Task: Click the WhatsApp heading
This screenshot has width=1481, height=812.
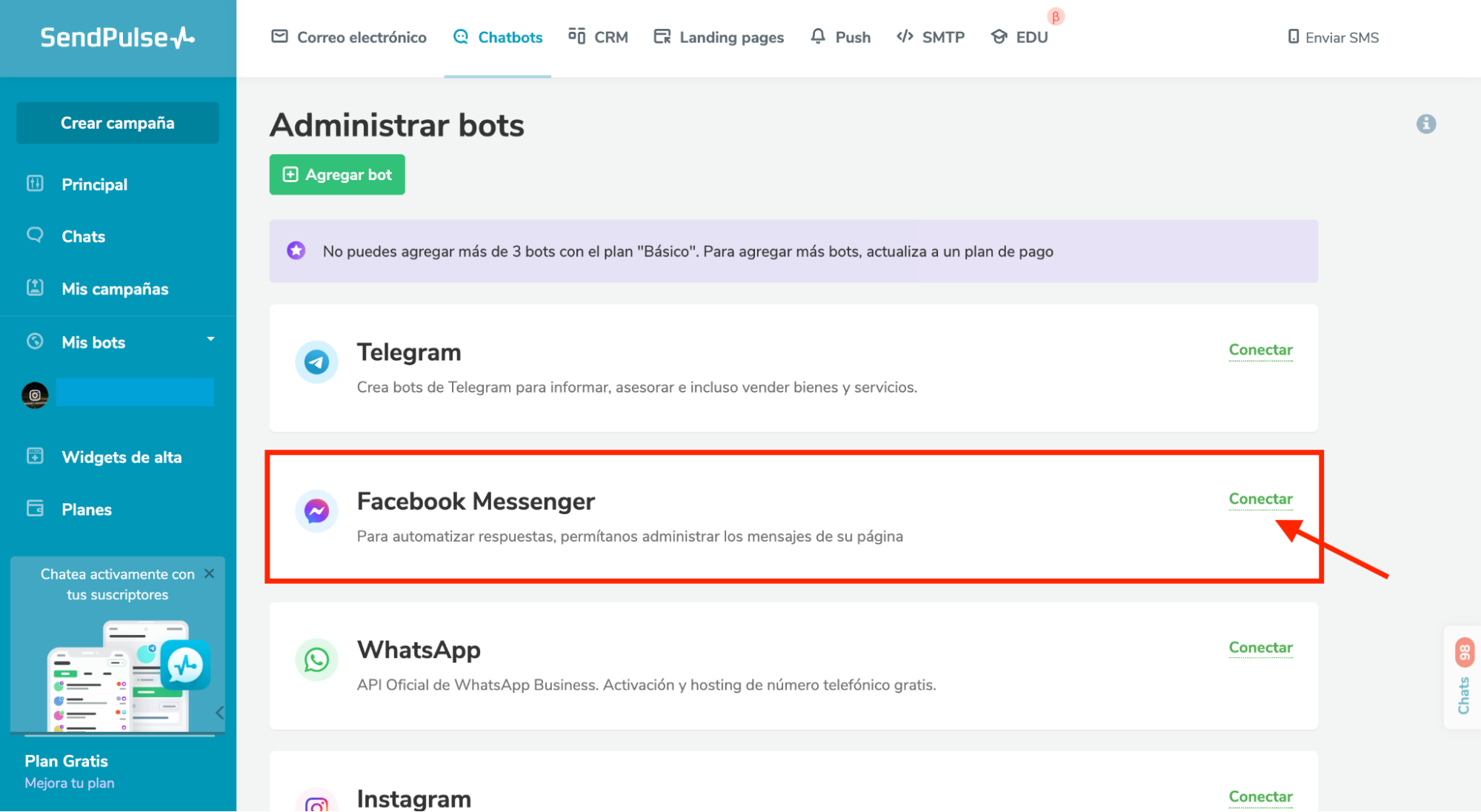Action: 419,650
